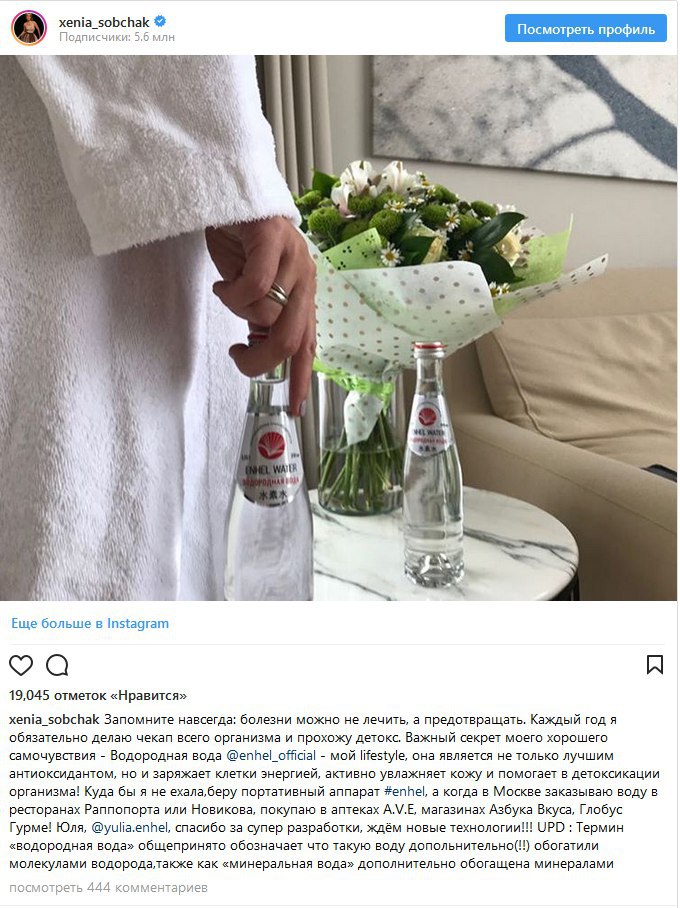Image resolution: width=680 pixels, height=908 pixels.
Task: Open the post photo of Enhel water bottles
Action: (339, 328)
